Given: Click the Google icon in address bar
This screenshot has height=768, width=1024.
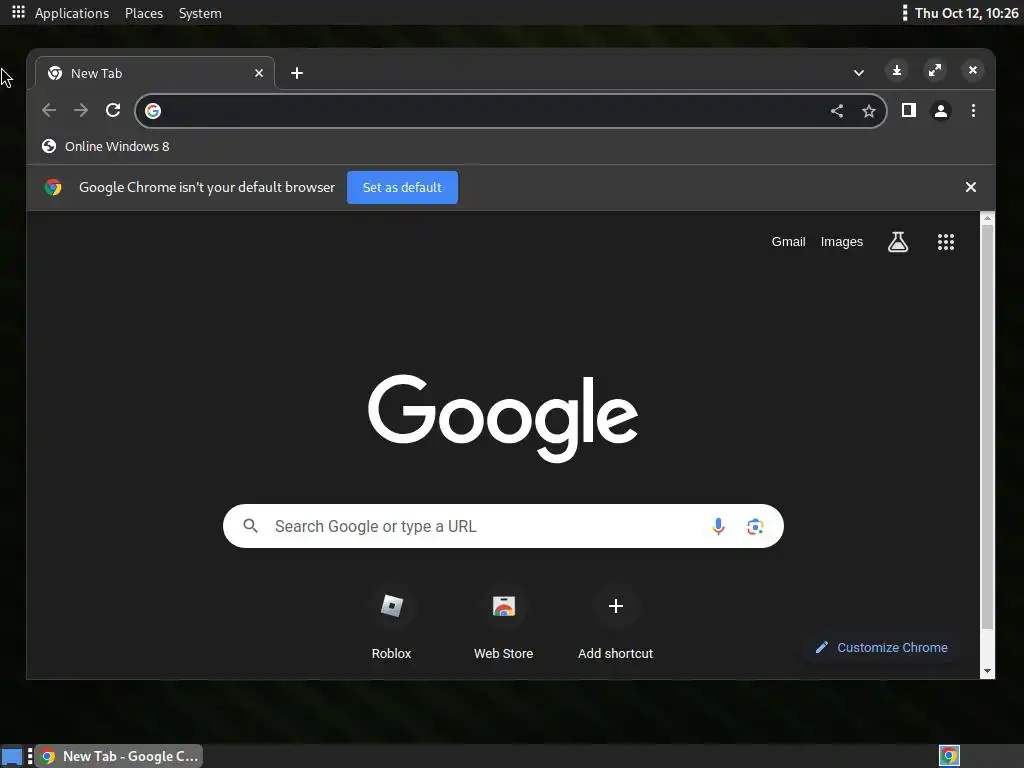Looking at the screenshot, I should (153, 111).
